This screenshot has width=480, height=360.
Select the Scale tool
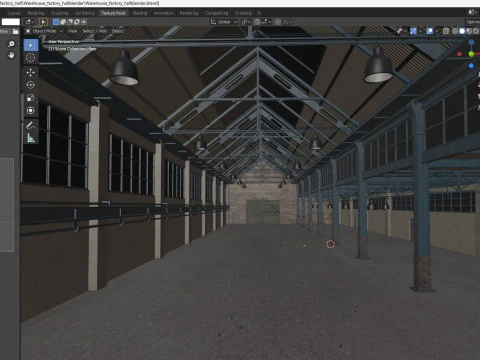(30, 98)
